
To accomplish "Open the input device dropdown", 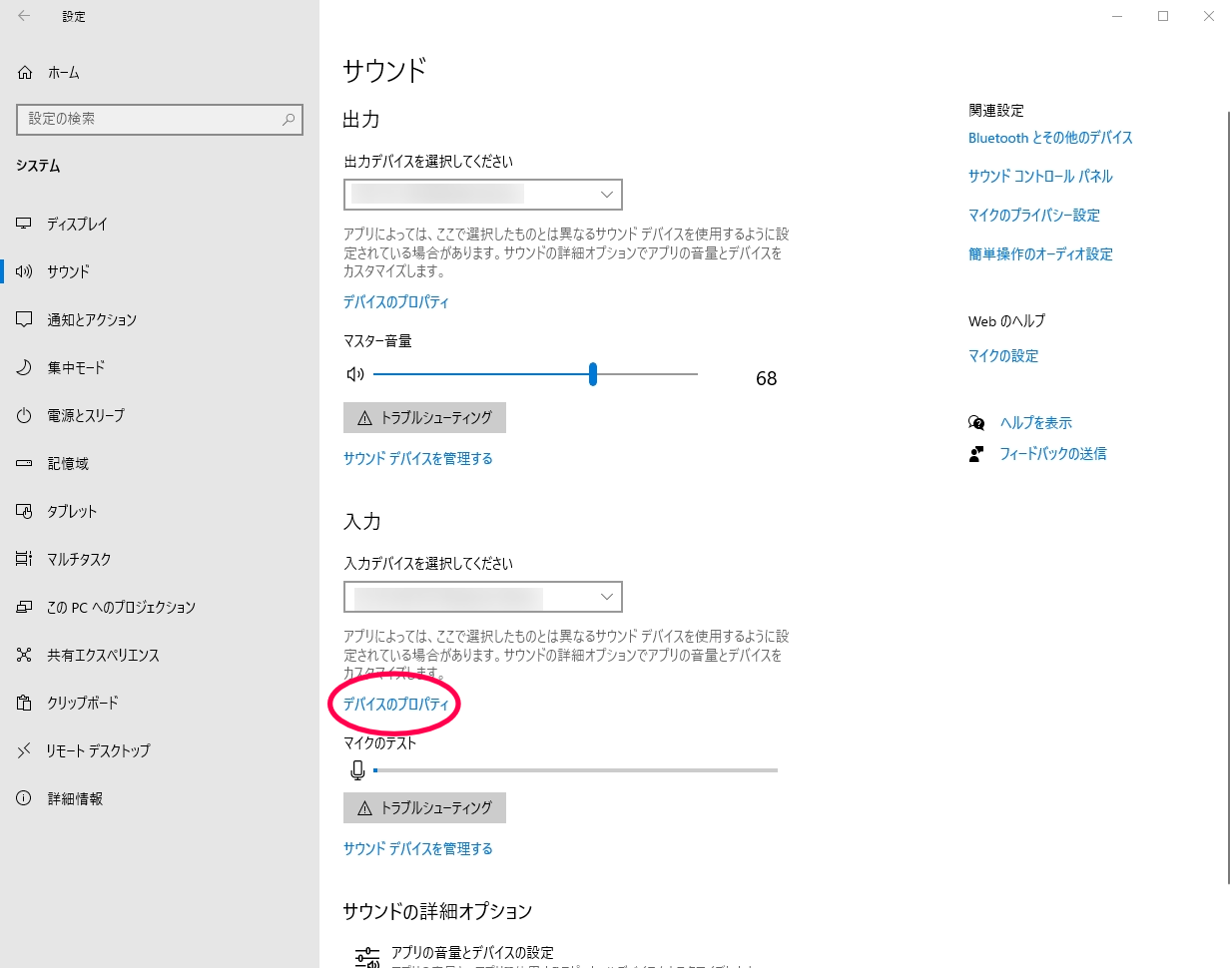I will pyautogui.click(x=483, y=597).
